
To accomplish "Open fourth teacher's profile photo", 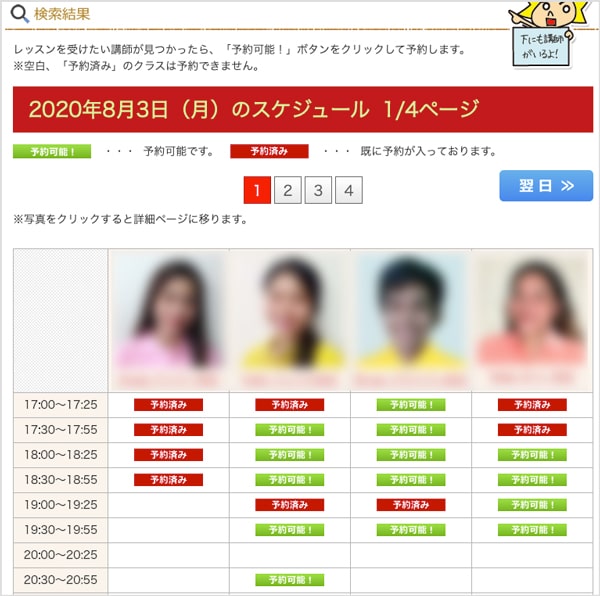I will pos(532,319).
